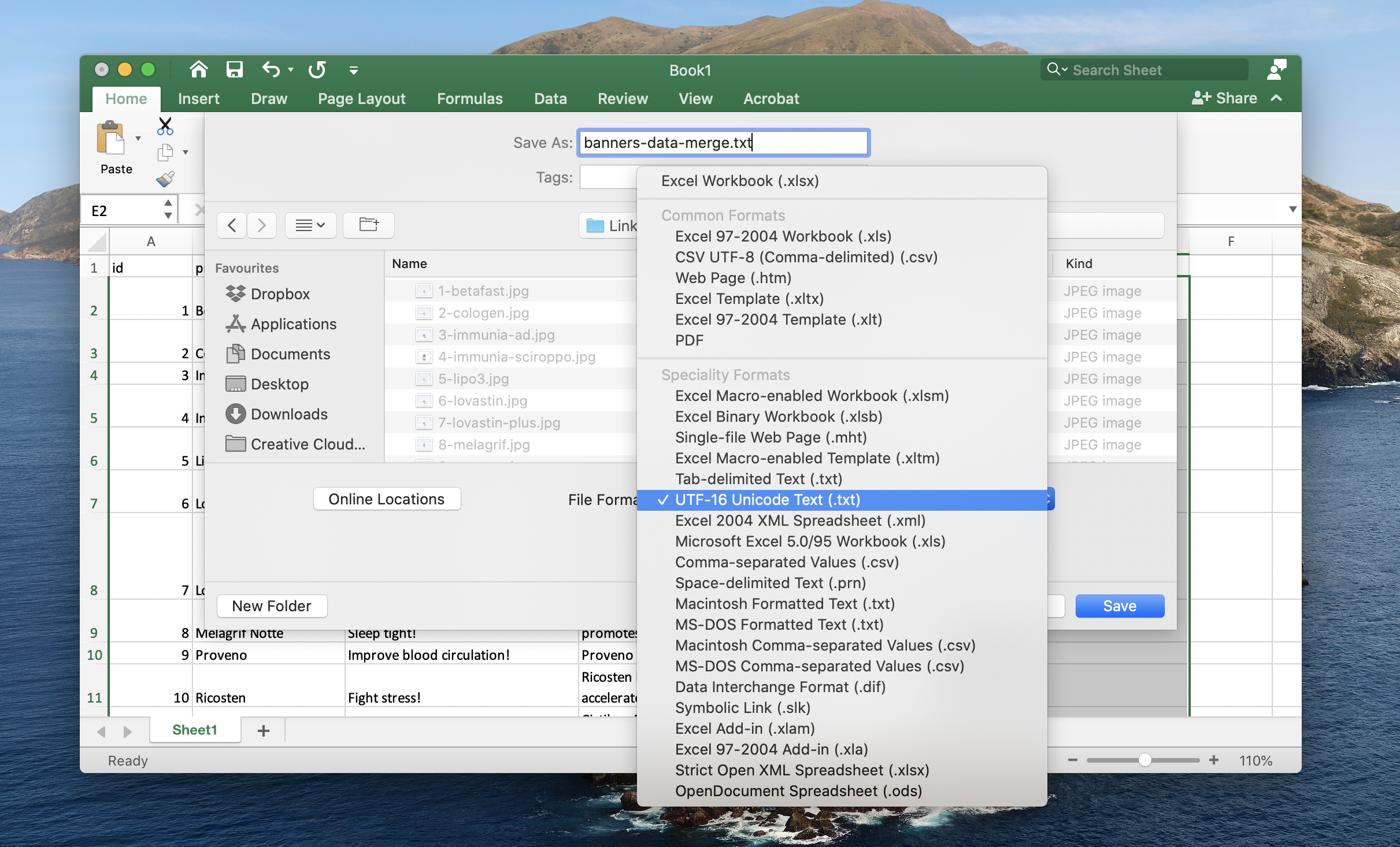
Task: Open the View tab
Action: click(x=695, y=99)
